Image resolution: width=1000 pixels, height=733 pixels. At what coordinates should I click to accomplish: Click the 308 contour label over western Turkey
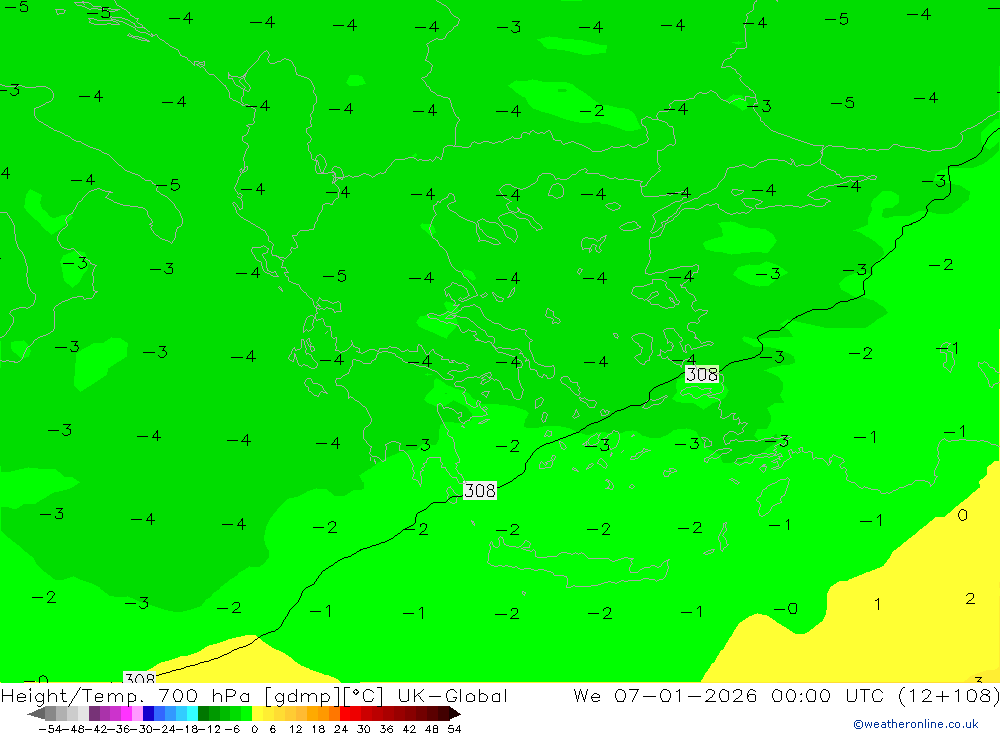(702, 374)
